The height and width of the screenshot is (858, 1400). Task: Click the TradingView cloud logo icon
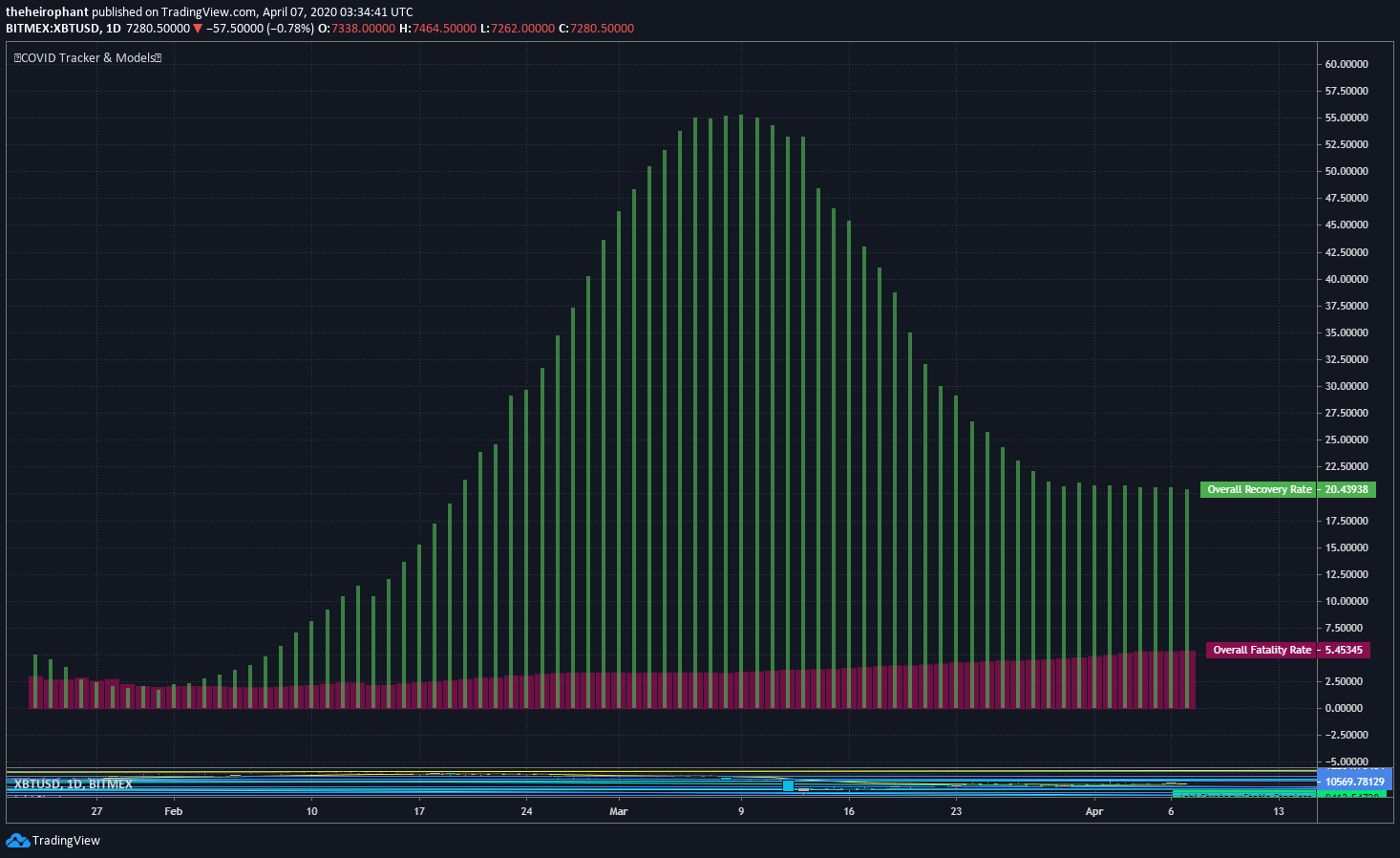coord(17,840)
